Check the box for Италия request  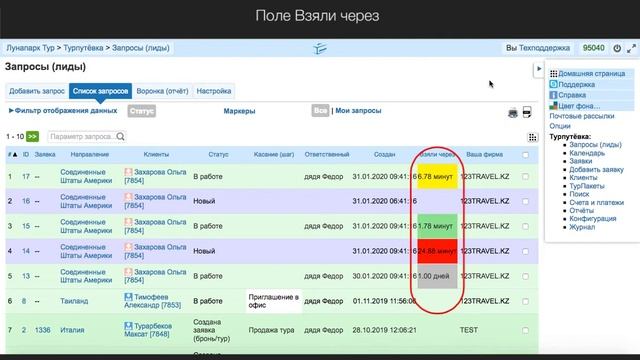[x=525, y=330]
